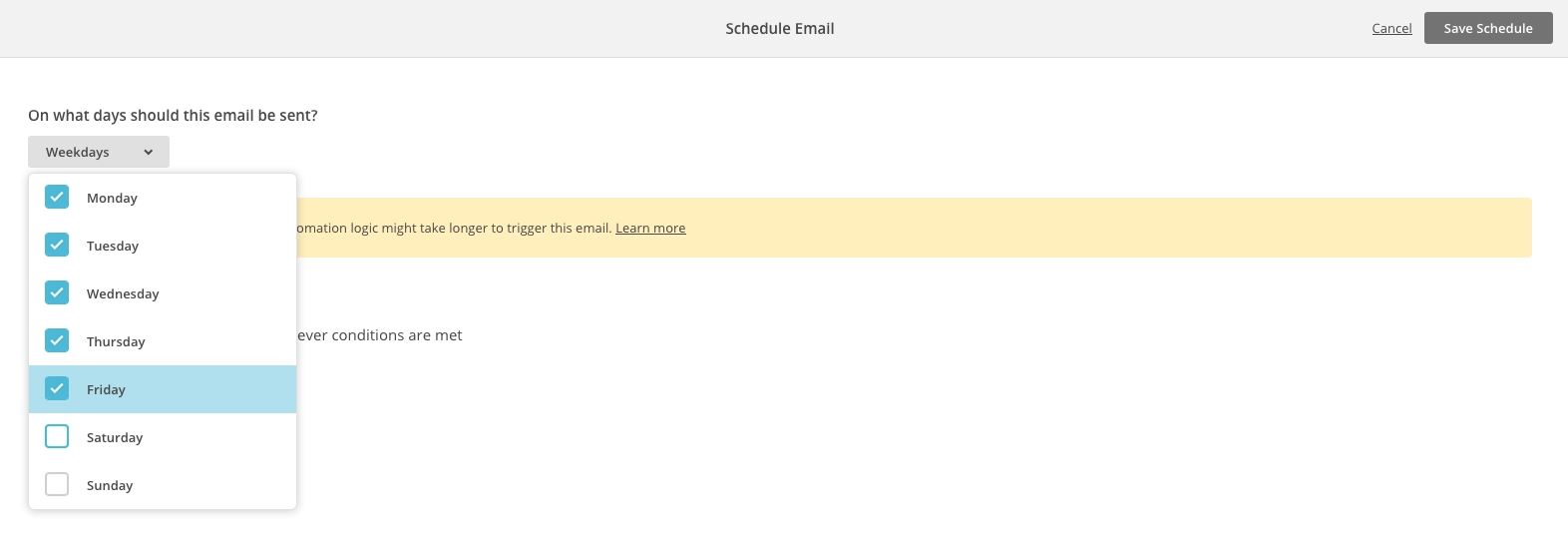Check the Sunday checkbox
Screen dimensions: 1568x544
57,484
